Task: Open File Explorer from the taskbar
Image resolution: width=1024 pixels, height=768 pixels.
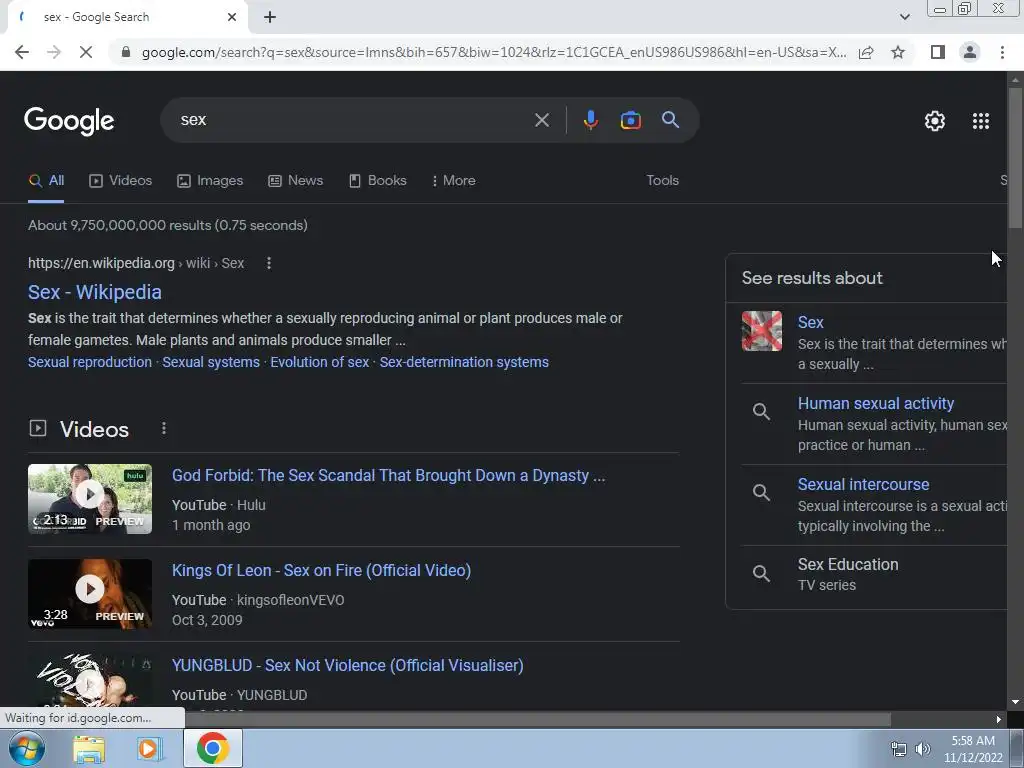Action: 89,749
